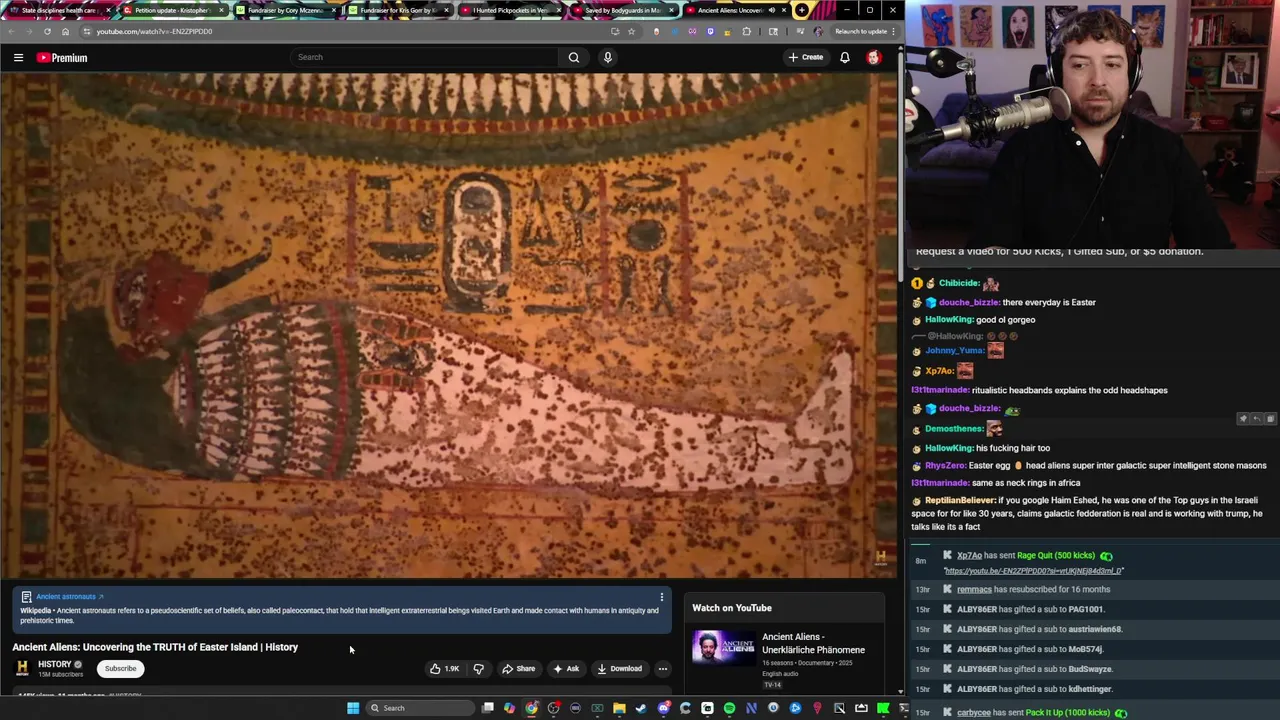Open HISTORY channel name link

point(55,664)
